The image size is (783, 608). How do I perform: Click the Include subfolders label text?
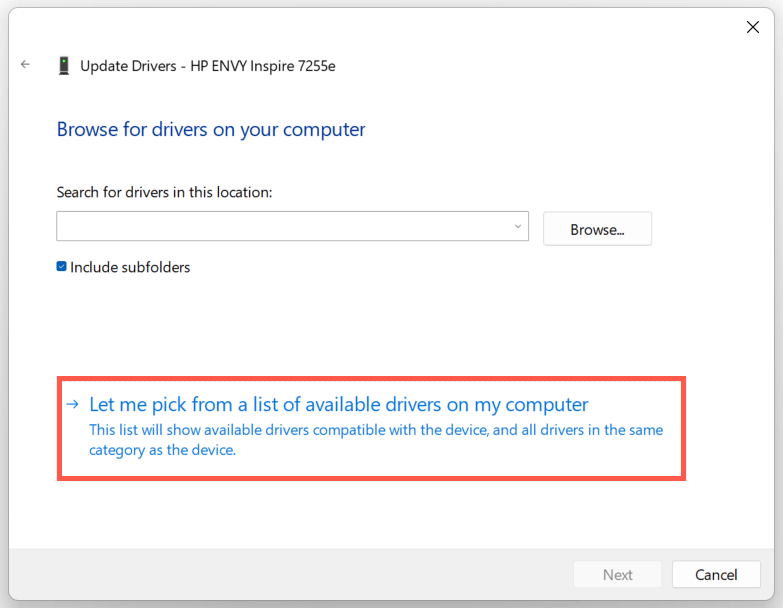click(130, 267)
